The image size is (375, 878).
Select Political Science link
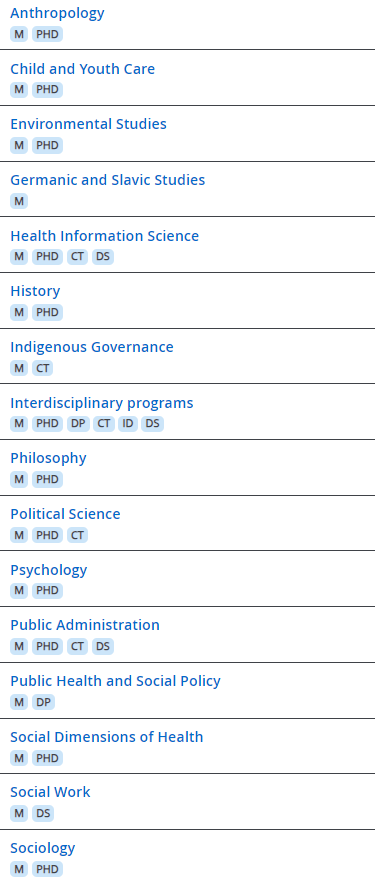(x=65, y=514)
